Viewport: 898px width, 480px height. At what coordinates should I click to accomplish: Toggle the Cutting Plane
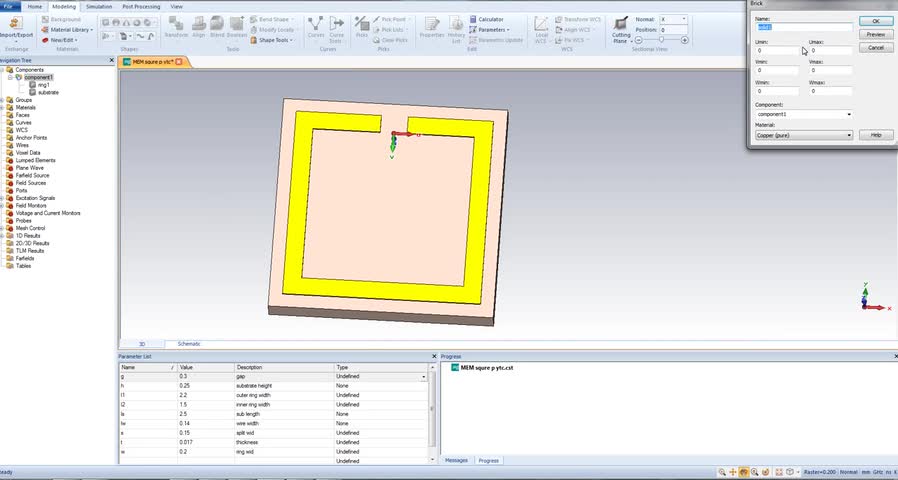pos(621,30)
